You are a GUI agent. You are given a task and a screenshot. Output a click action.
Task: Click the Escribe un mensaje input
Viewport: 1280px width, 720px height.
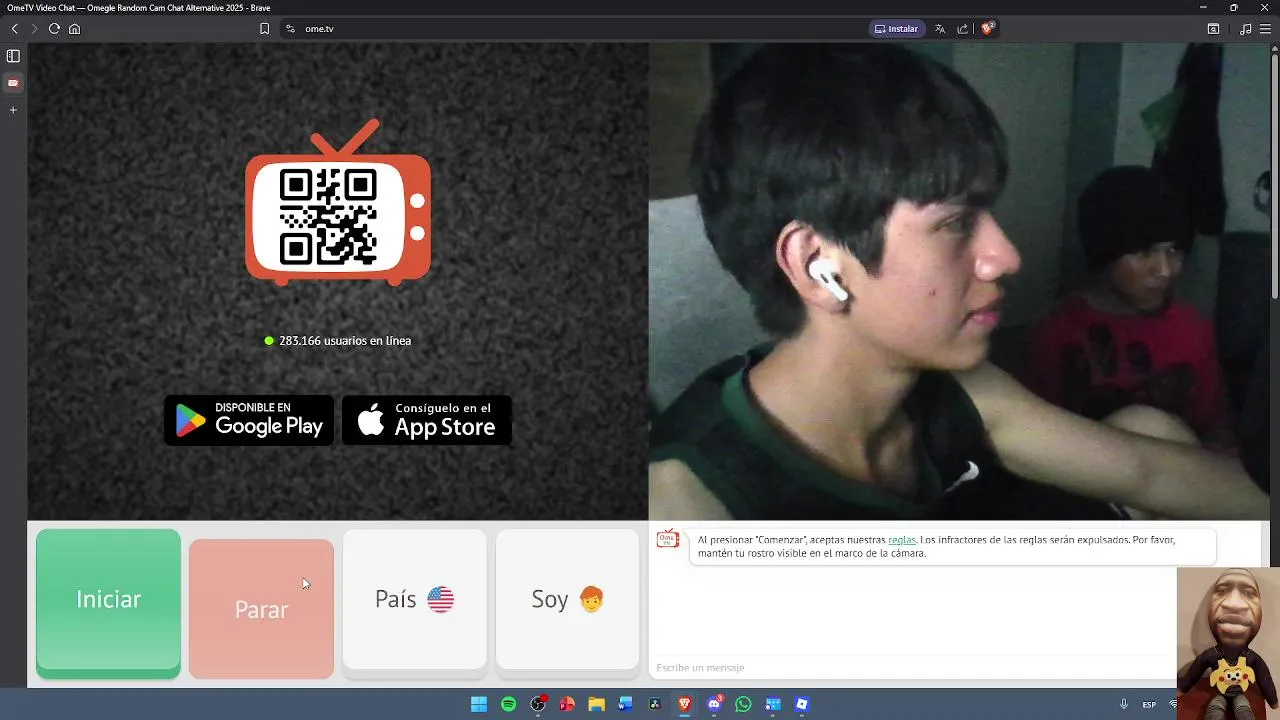pos(912,668)
